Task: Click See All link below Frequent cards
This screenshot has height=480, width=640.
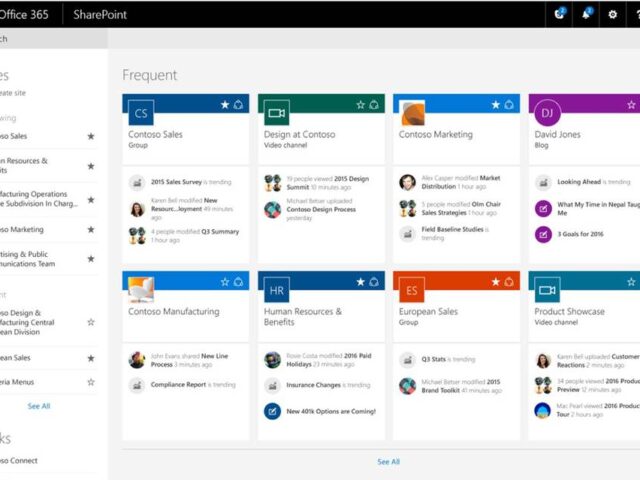Action: [x=388, y=462]
